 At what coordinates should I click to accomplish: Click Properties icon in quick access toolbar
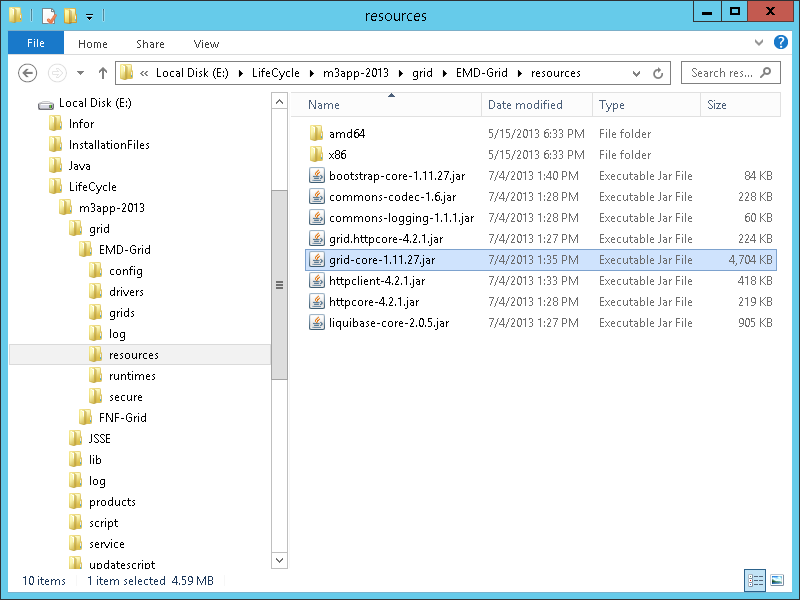pyautogui.click(x=48, y=16)
